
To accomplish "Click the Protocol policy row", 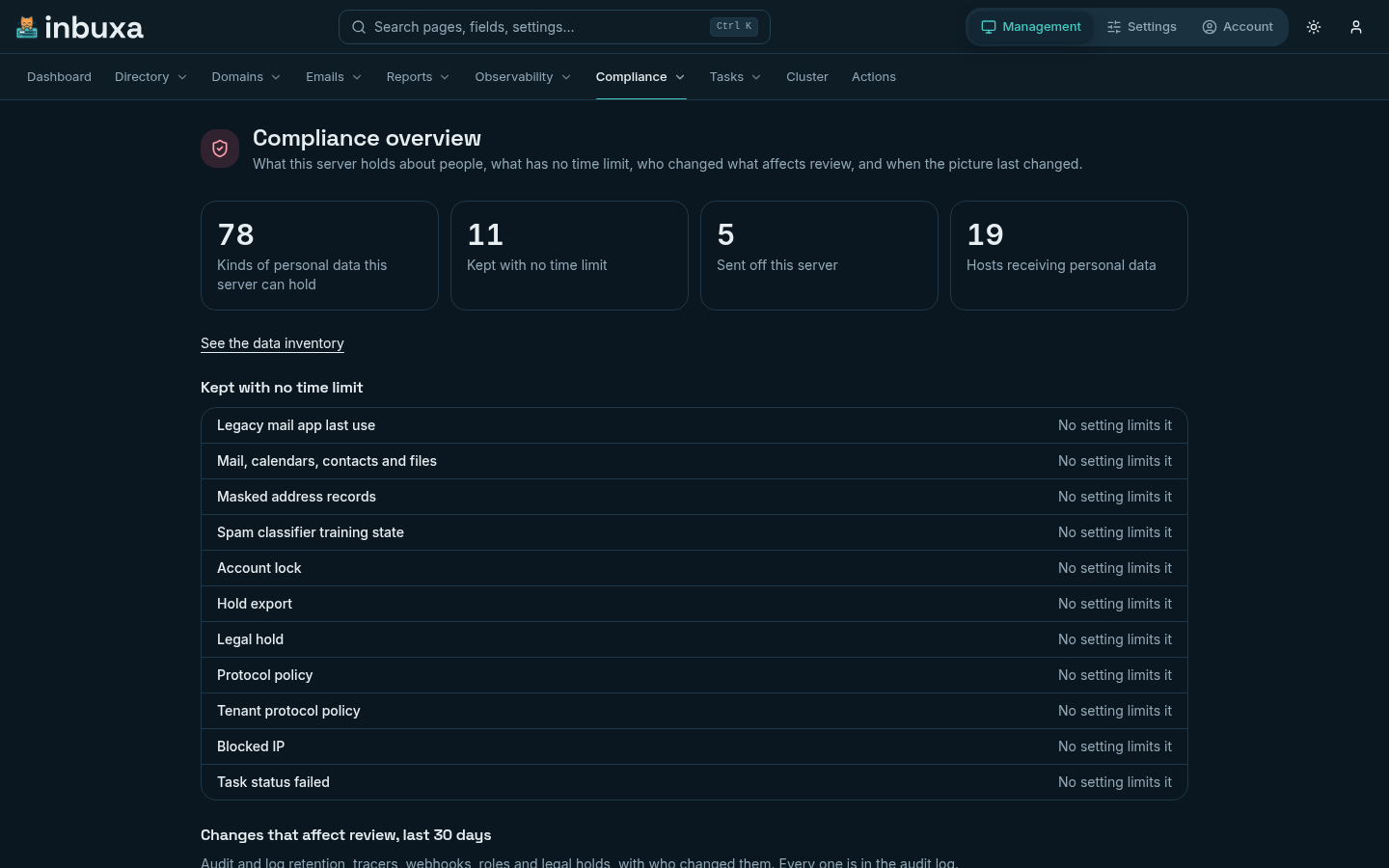I will pos(694,675).
